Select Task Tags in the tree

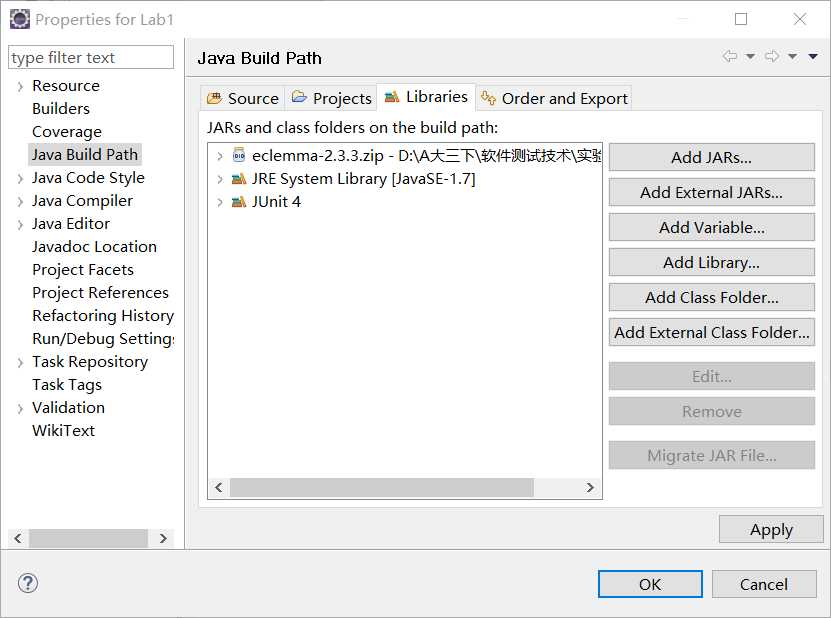pyautogui.click(x=67, y=384)
